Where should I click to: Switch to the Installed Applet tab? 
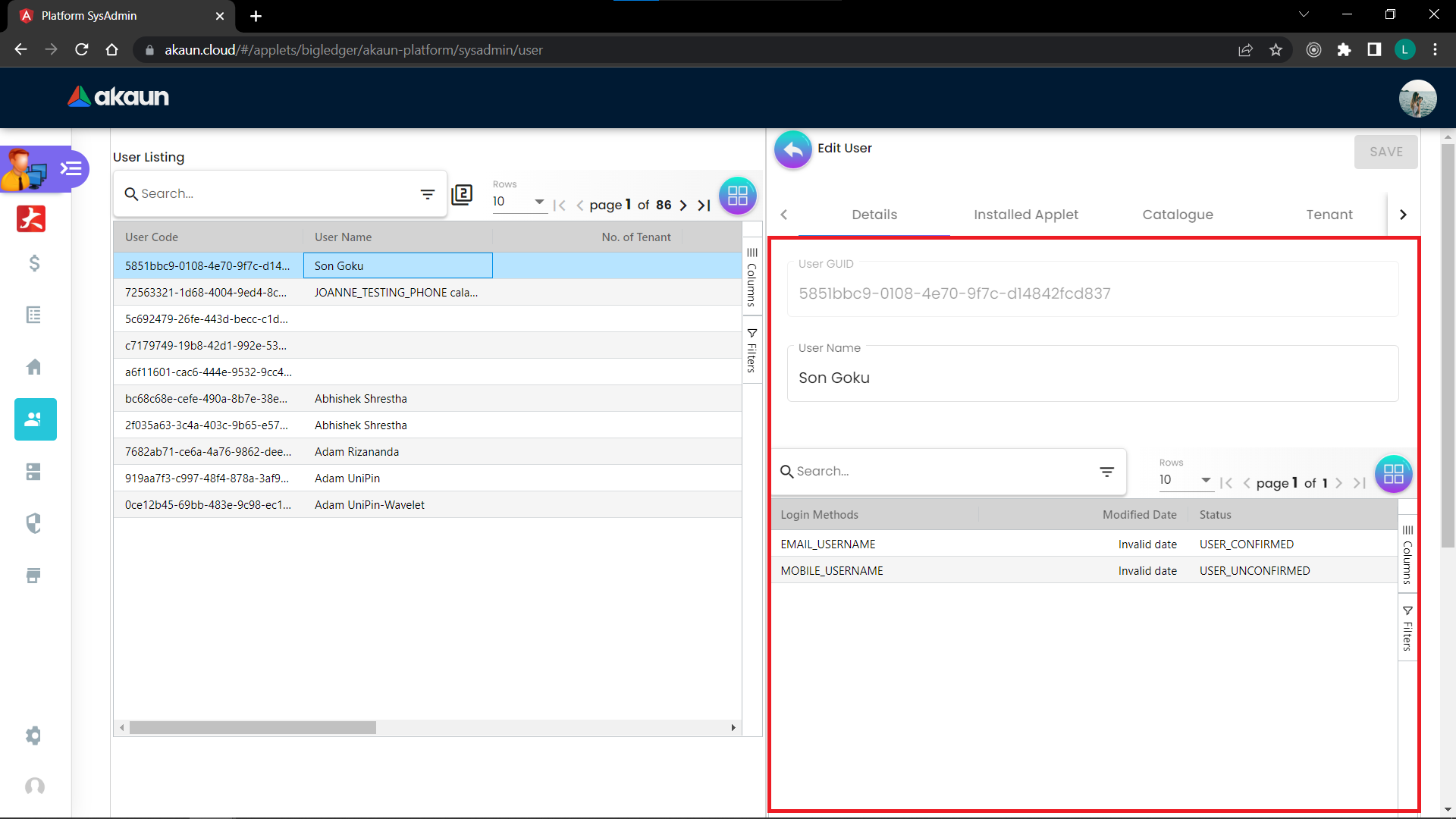[1025, 215]
